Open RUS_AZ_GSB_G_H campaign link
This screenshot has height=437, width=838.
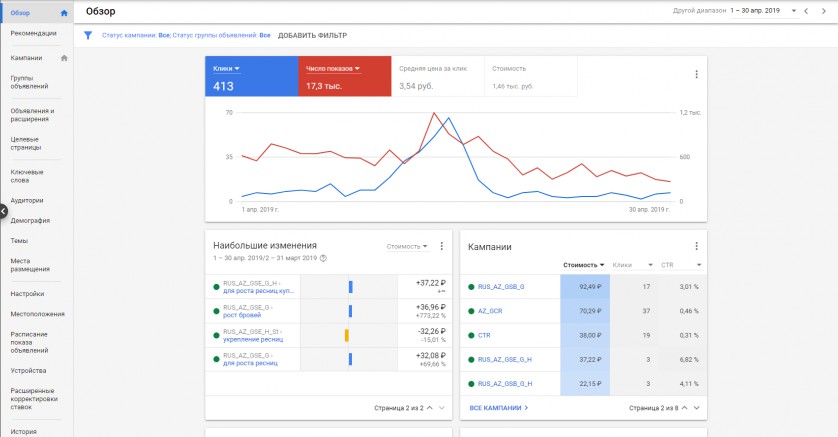click(x=505, y=384)
